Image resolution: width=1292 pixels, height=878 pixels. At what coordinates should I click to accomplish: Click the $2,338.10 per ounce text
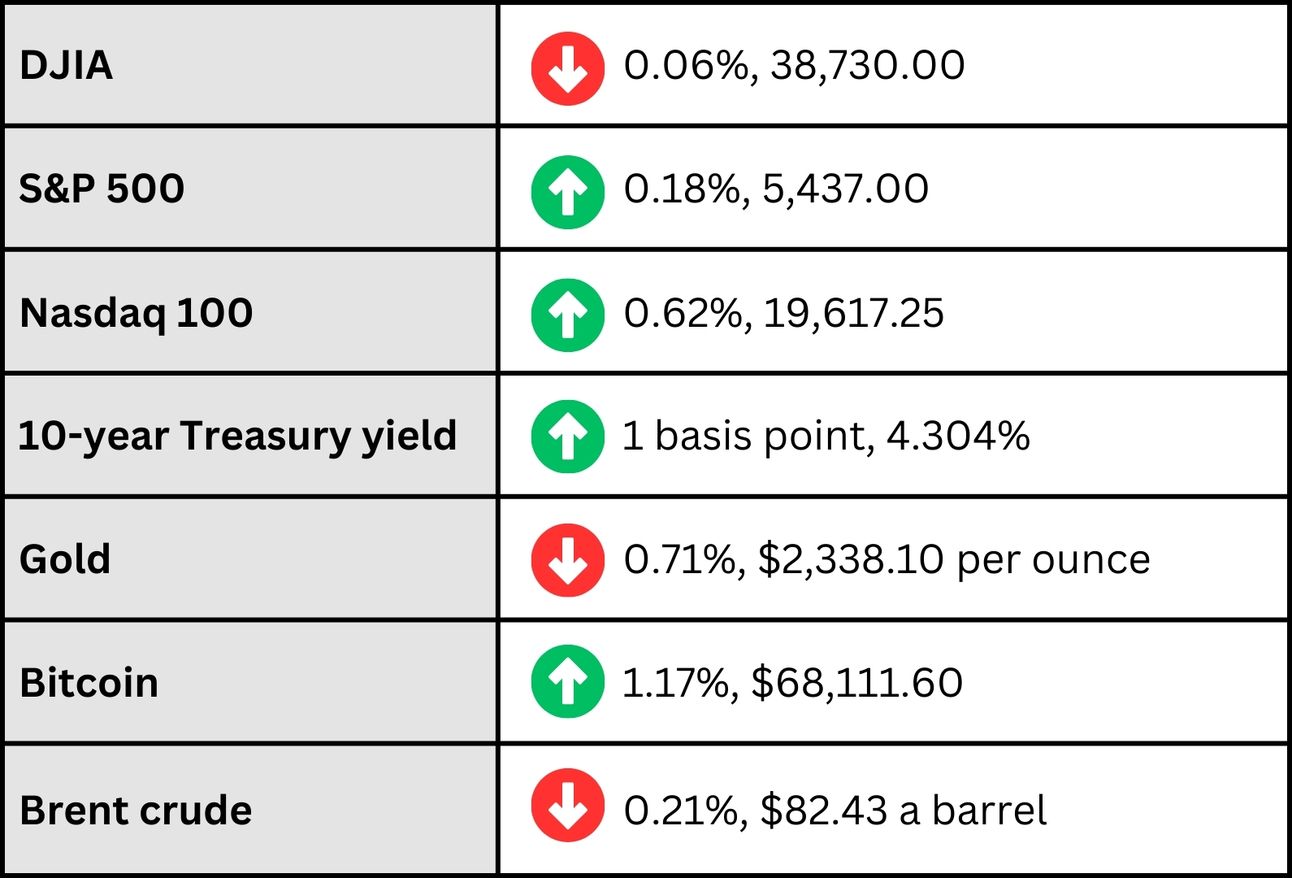(x=954, y=560)
